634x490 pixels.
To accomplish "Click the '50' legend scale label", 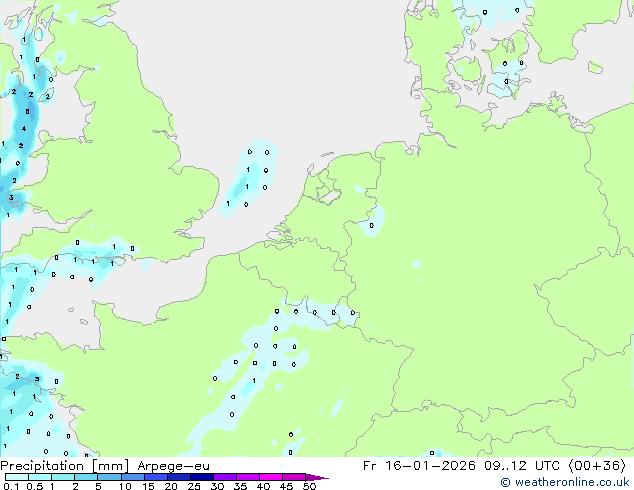I will pos(310,486).
